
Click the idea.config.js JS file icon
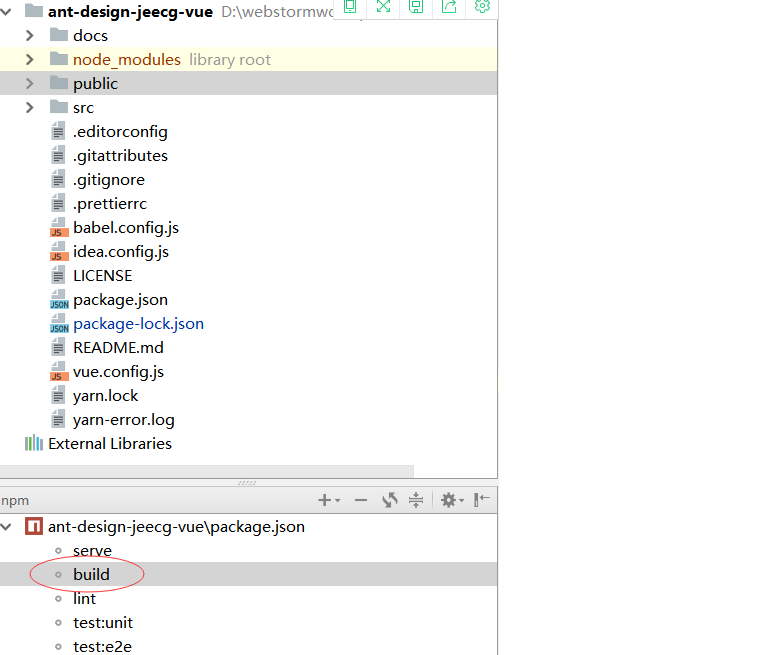click(x=59, y=251)
